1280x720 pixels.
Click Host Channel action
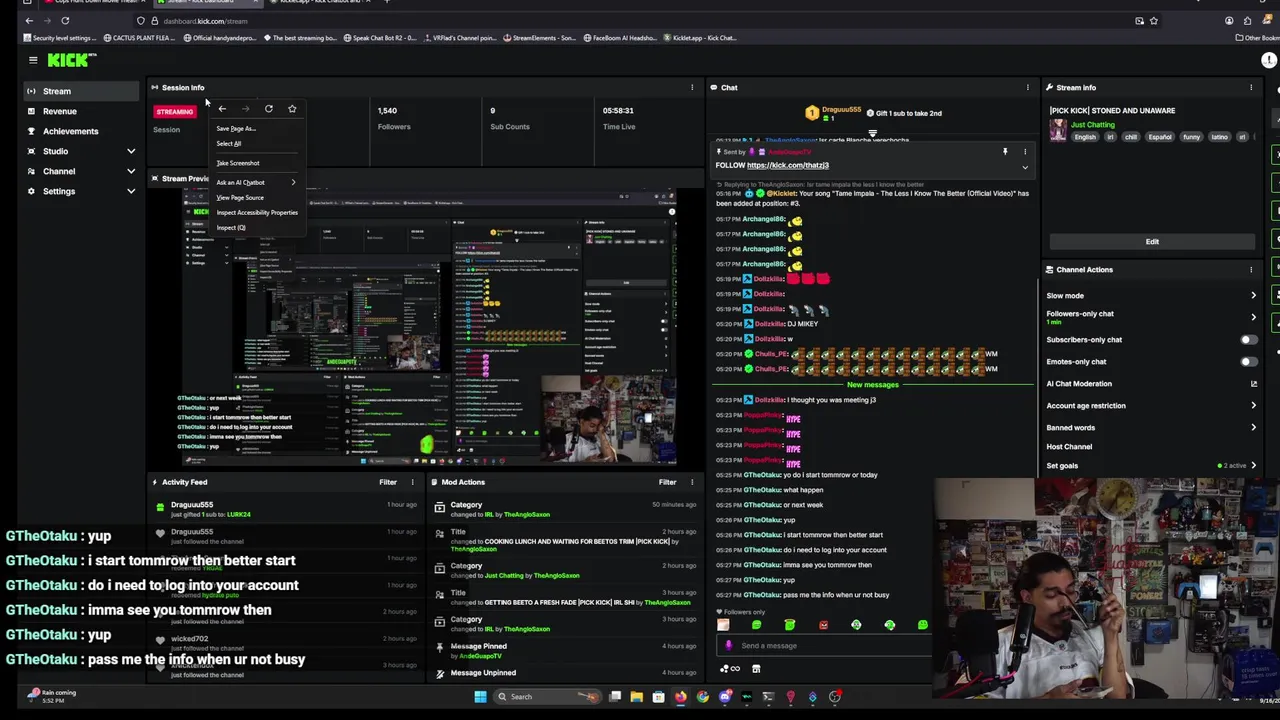(1069, 446)
